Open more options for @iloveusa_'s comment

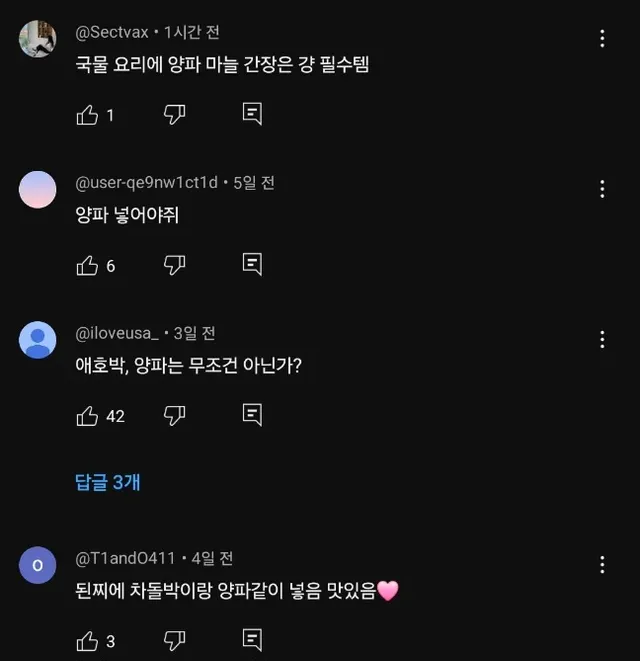602,339
